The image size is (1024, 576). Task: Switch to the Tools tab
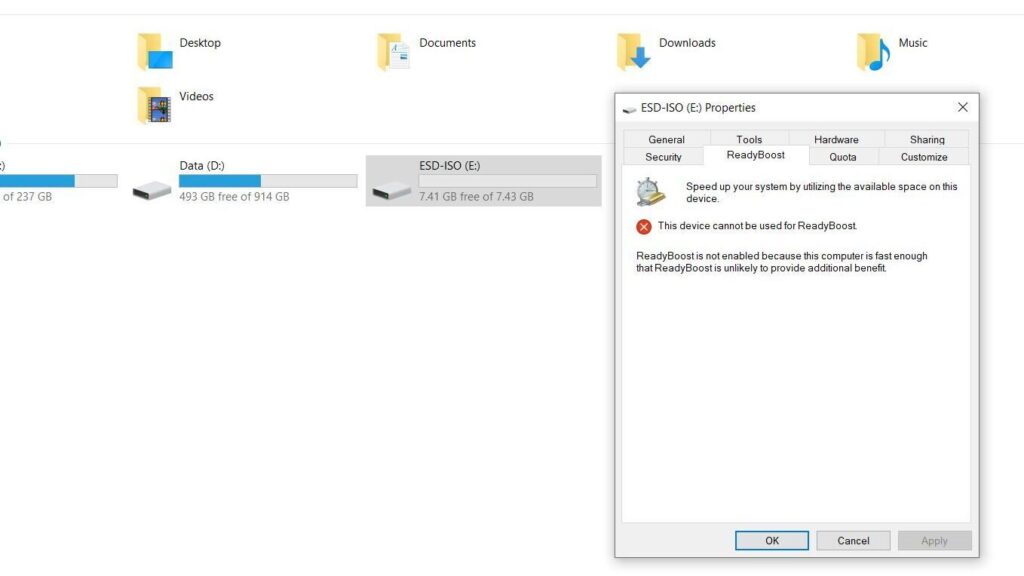tap(749, 139)
